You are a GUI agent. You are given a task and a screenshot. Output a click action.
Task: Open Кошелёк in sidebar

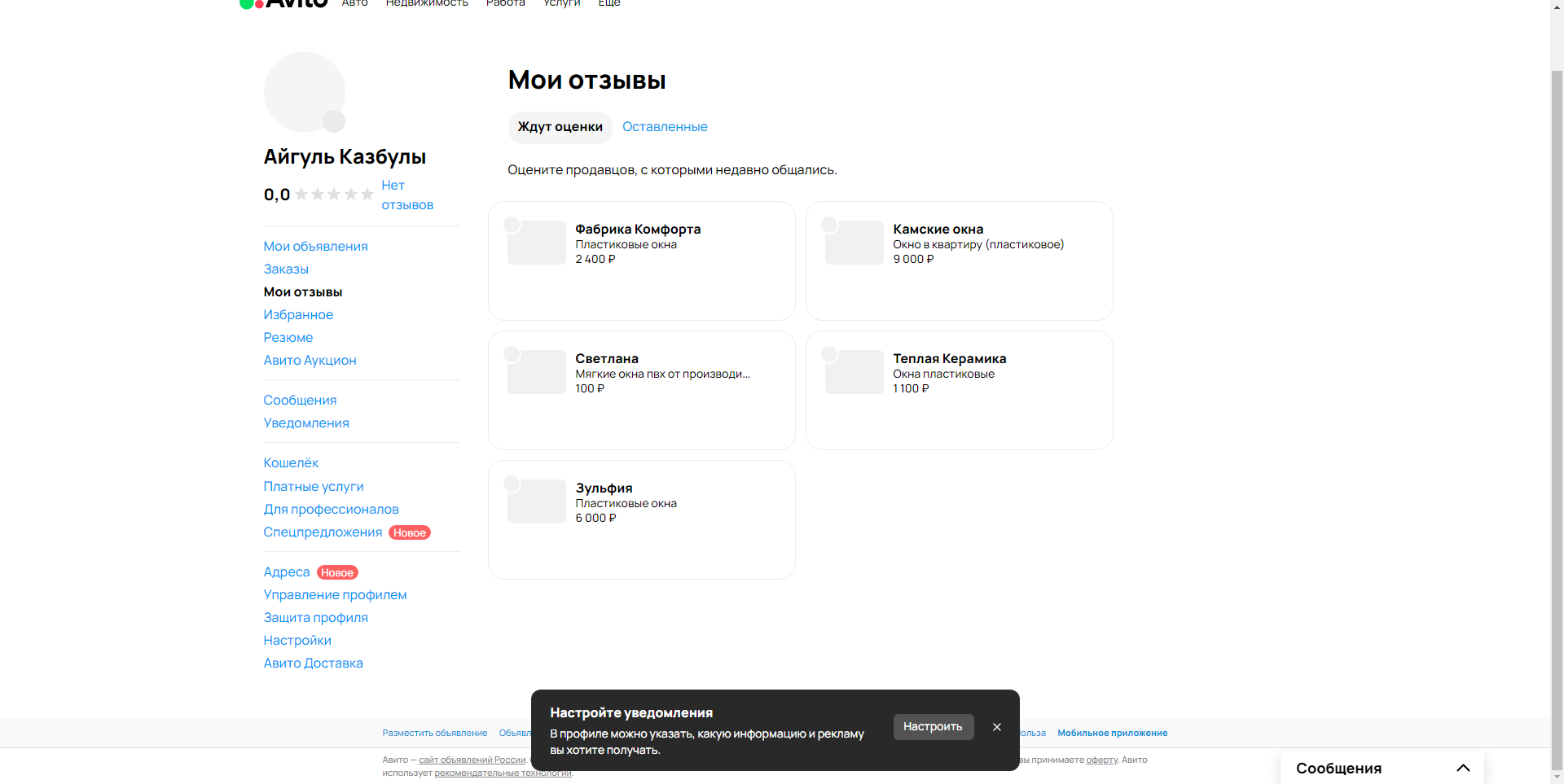(291, 463)
